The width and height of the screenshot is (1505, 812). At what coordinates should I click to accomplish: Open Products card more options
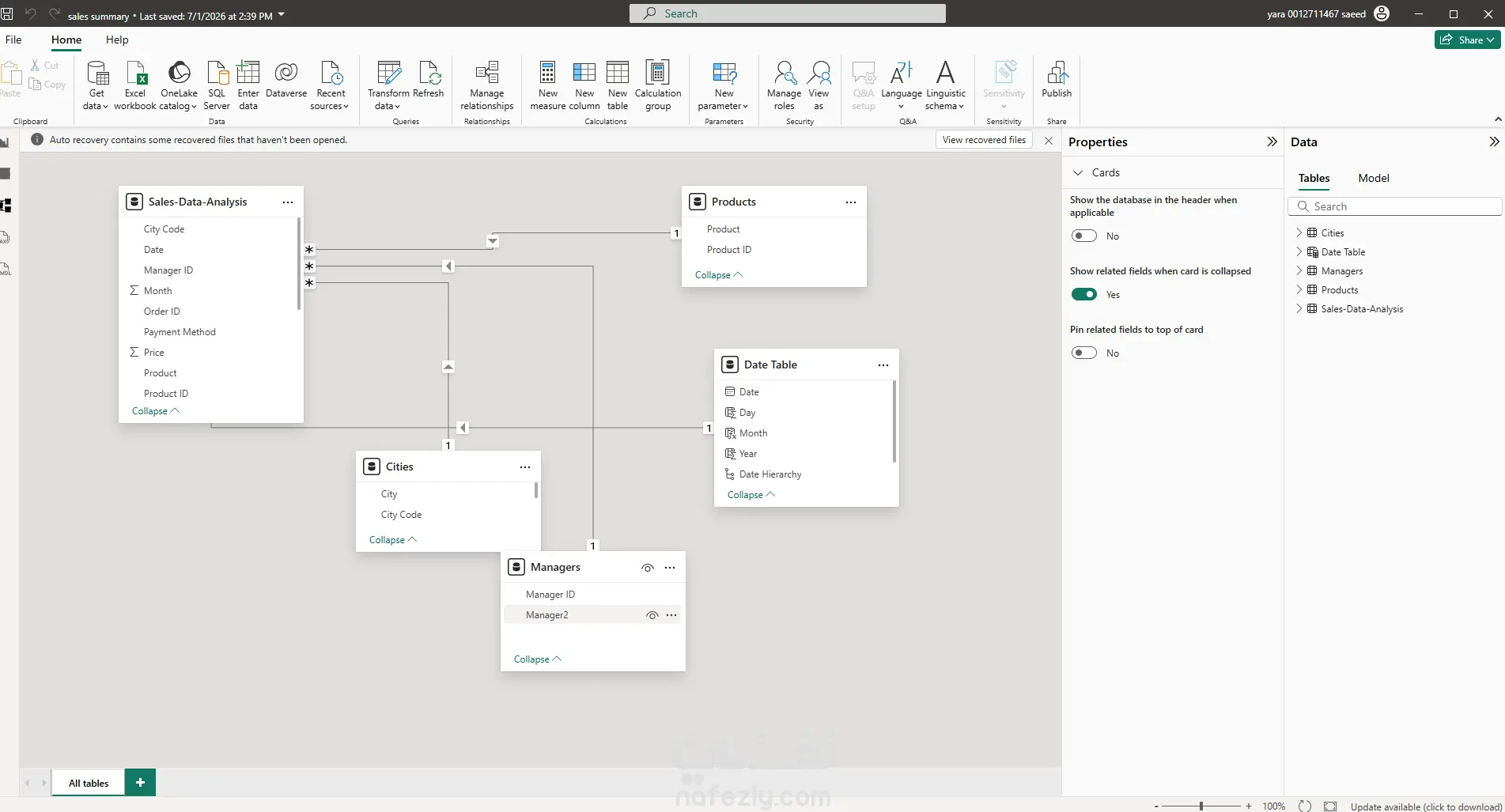tap(851, 202)
